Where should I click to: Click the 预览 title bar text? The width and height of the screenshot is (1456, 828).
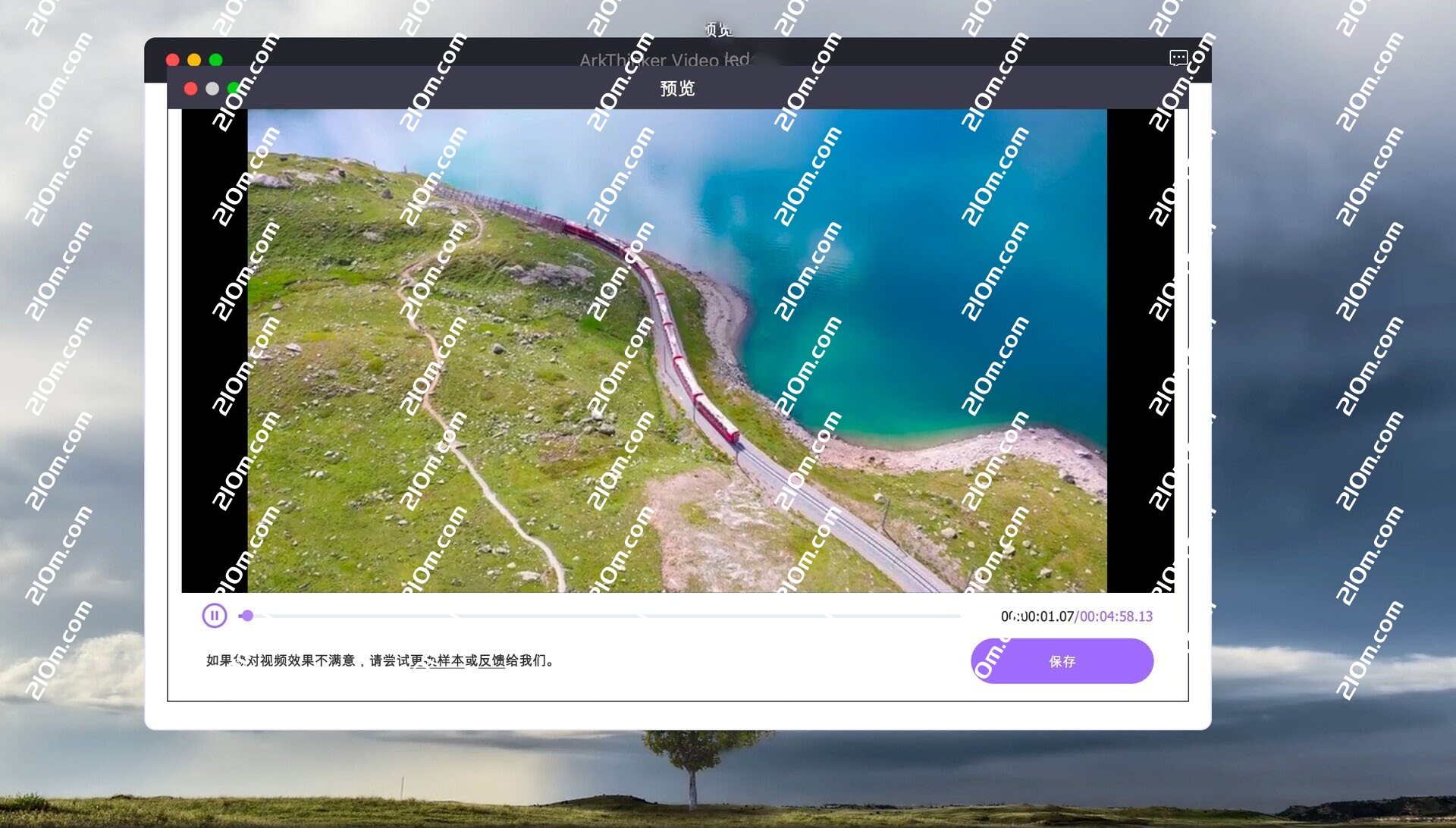pos(677,89)
